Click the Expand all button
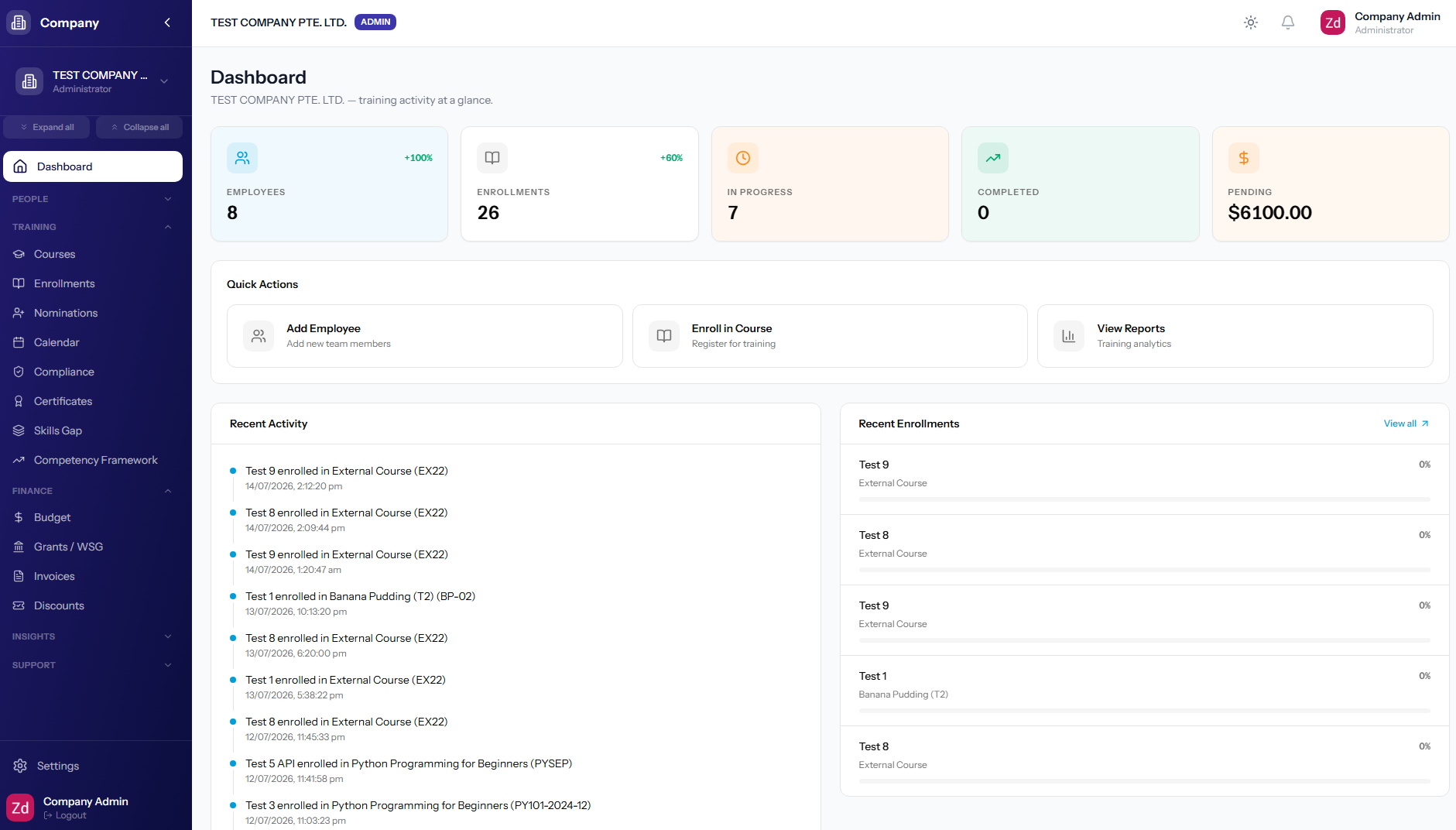 tap(46, 127)
